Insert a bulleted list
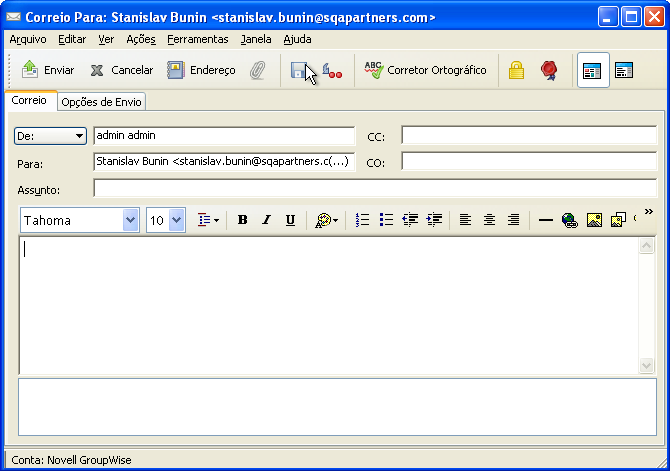This screenshot has width=670, height=471. (x=386, y=220)
